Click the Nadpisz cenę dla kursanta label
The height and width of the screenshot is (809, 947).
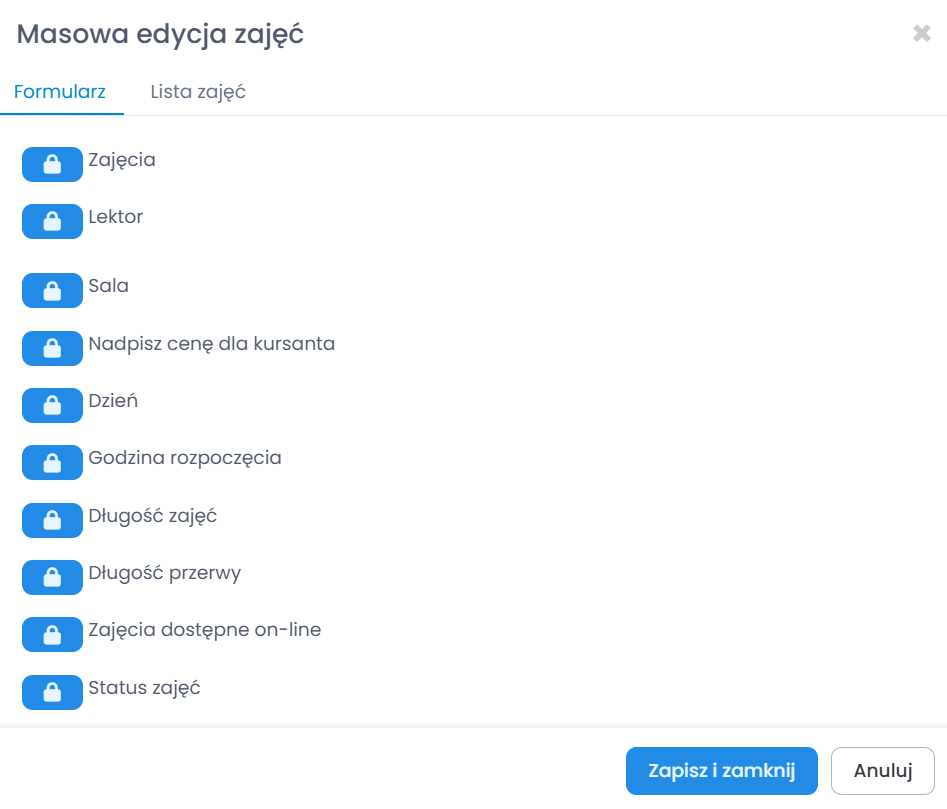pyautogui.click(x=212, y=344)
